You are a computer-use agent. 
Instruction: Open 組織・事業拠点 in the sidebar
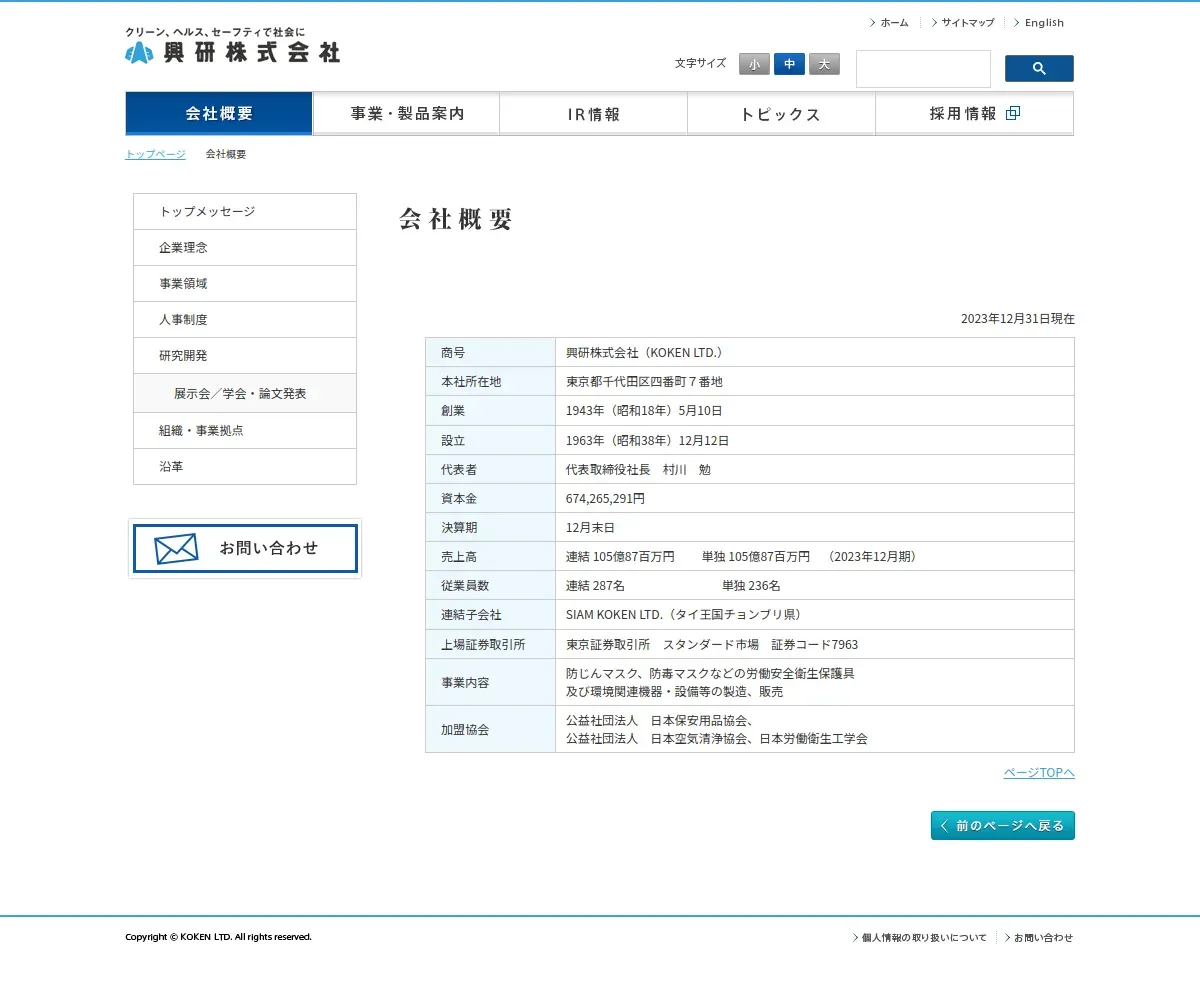pyautogui.click(x=245, y=431)
